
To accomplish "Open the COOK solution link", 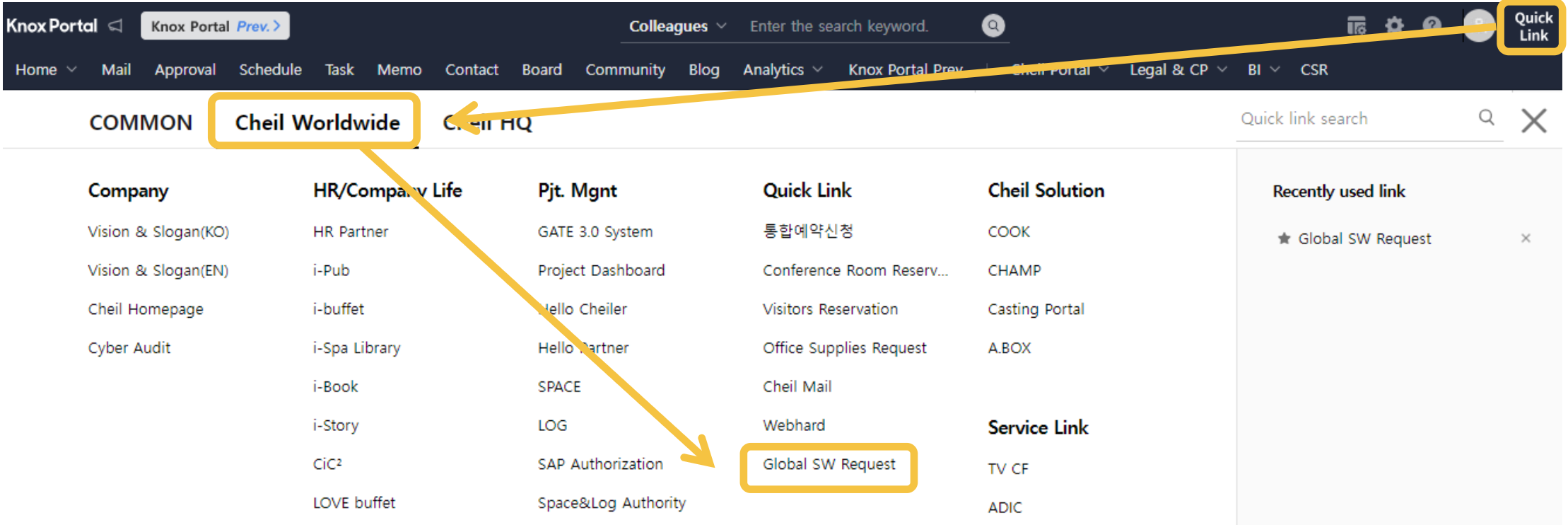I will (1009, 232).
